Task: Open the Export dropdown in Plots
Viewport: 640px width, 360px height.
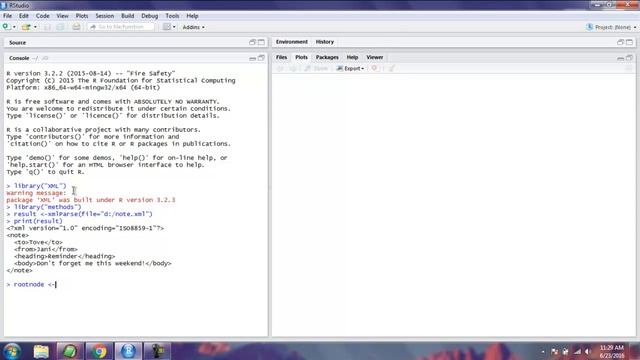Action: tap(350, 69)
